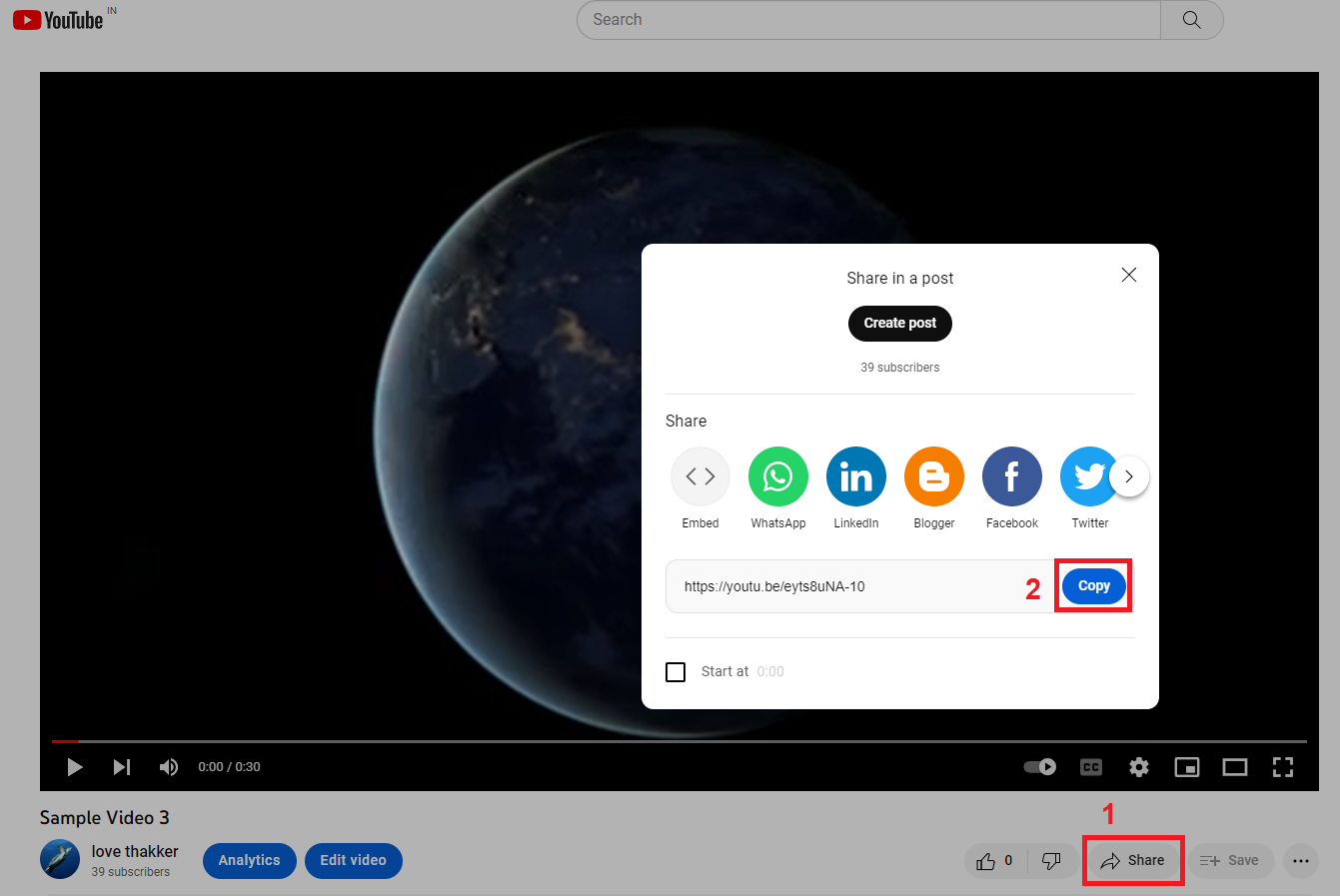The height and width of the screenshot is (896, 1340).
Task: Share the video to Twitter
Action: coord(1089,476)
